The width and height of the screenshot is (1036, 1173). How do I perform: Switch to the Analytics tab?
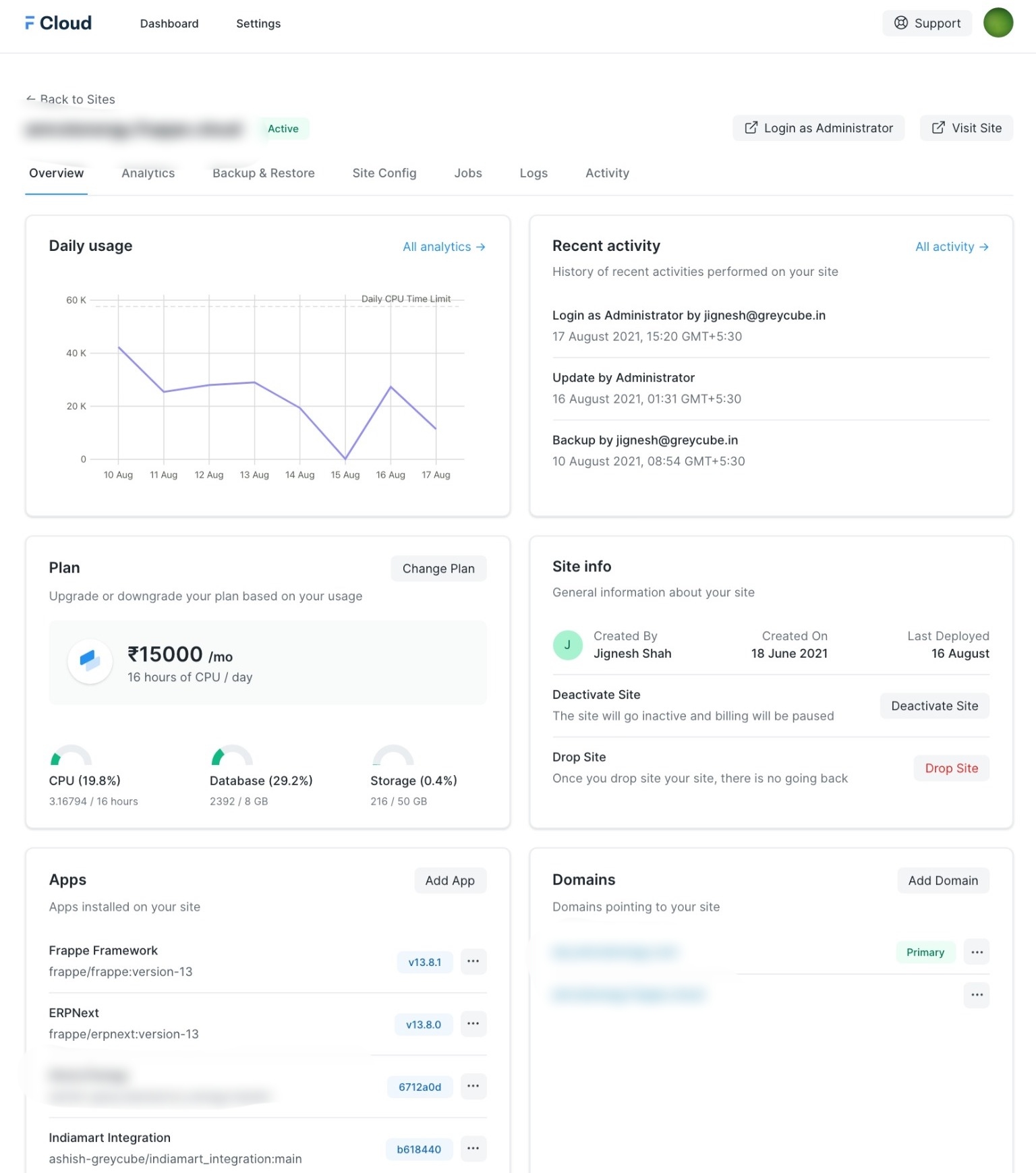[x=148, y=173]
